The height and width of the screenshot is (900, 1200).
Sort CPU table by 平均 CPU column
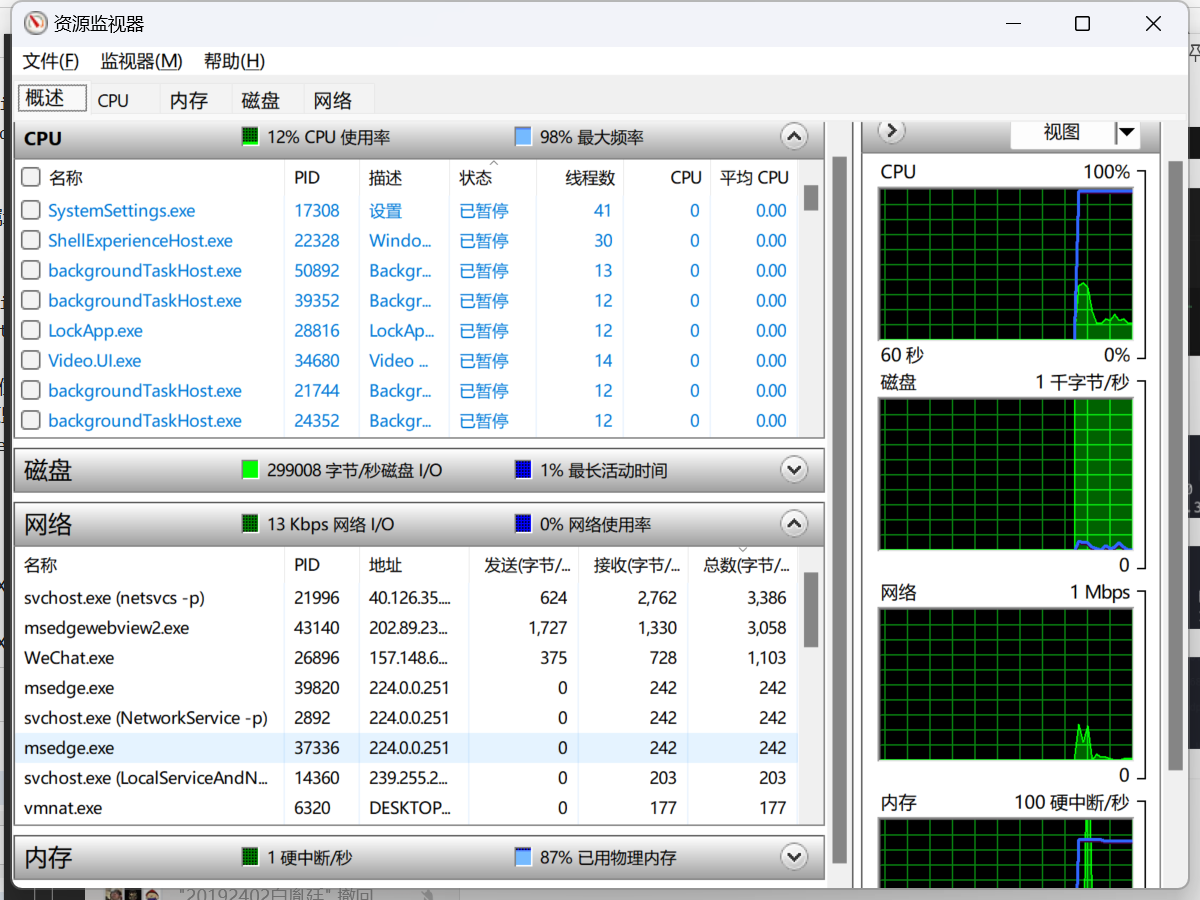pos(754,177)
